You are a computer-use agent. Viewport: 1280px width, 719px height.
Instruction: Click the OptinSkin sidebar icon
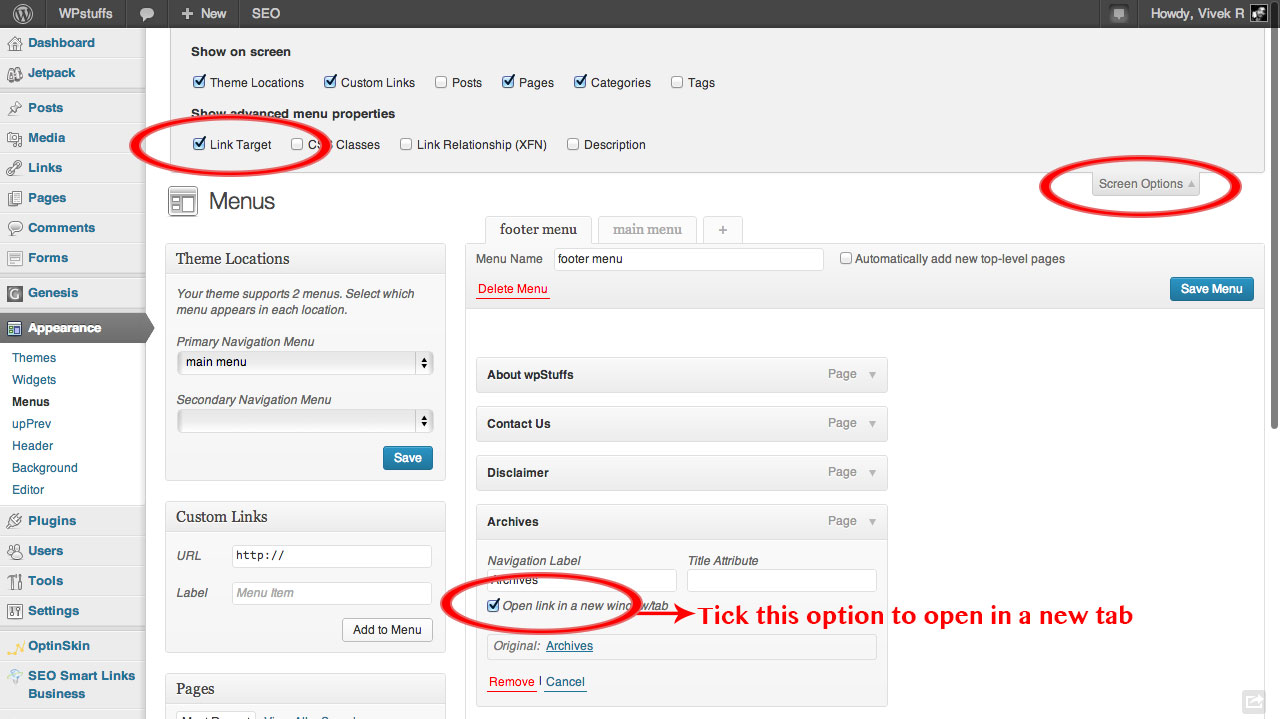14,646
